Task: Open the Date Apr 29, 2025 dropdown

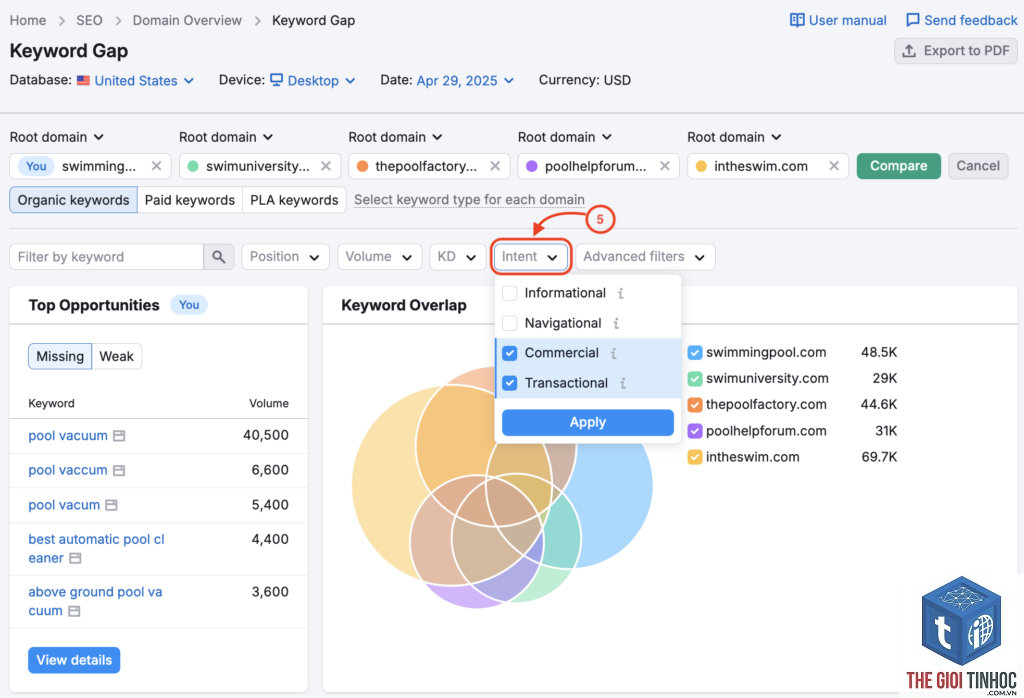Action: (465, 80)
